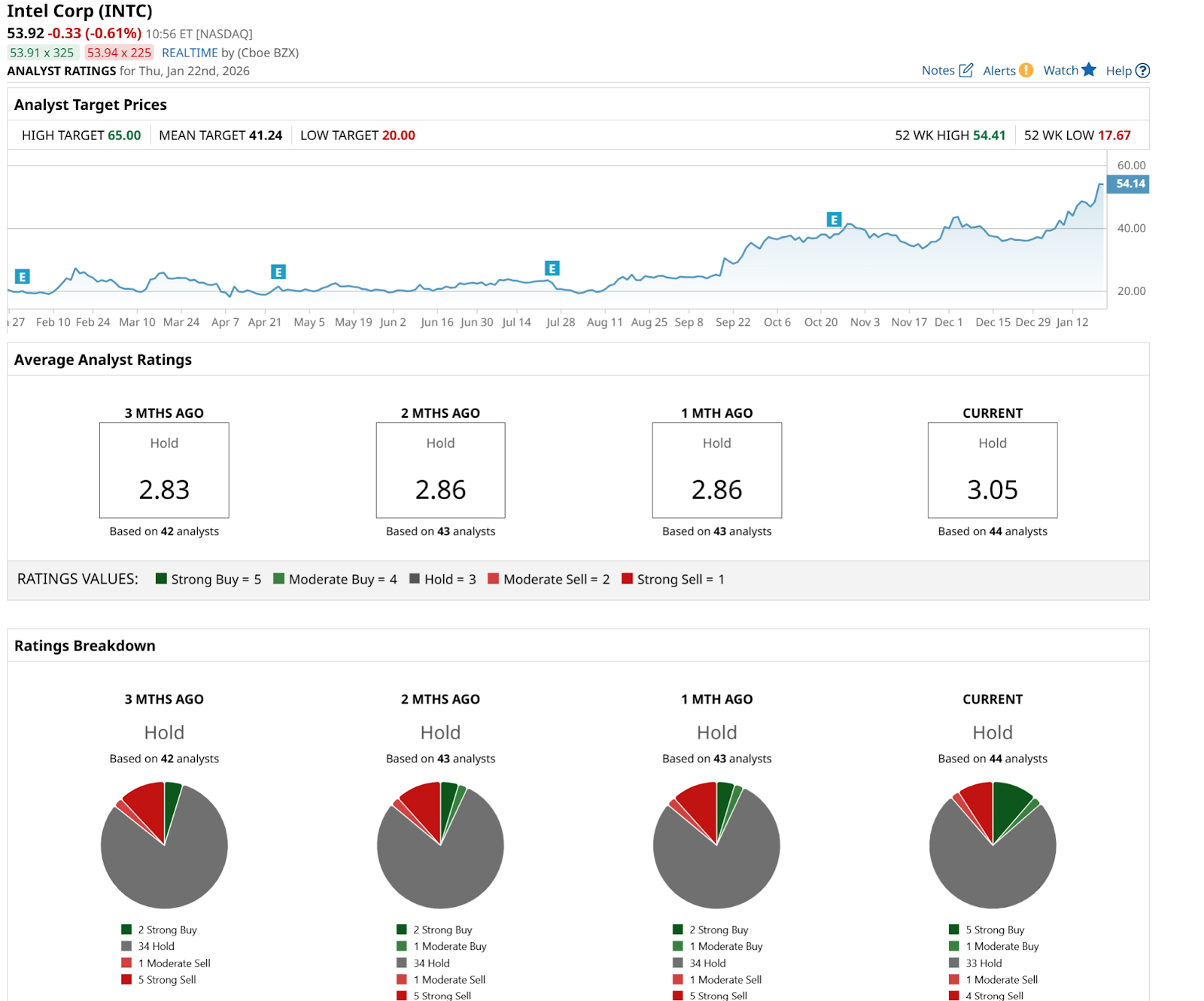Select the 3 MTHS AGO rating box 2.83
1204x1001 pixels.
(164, 470)
